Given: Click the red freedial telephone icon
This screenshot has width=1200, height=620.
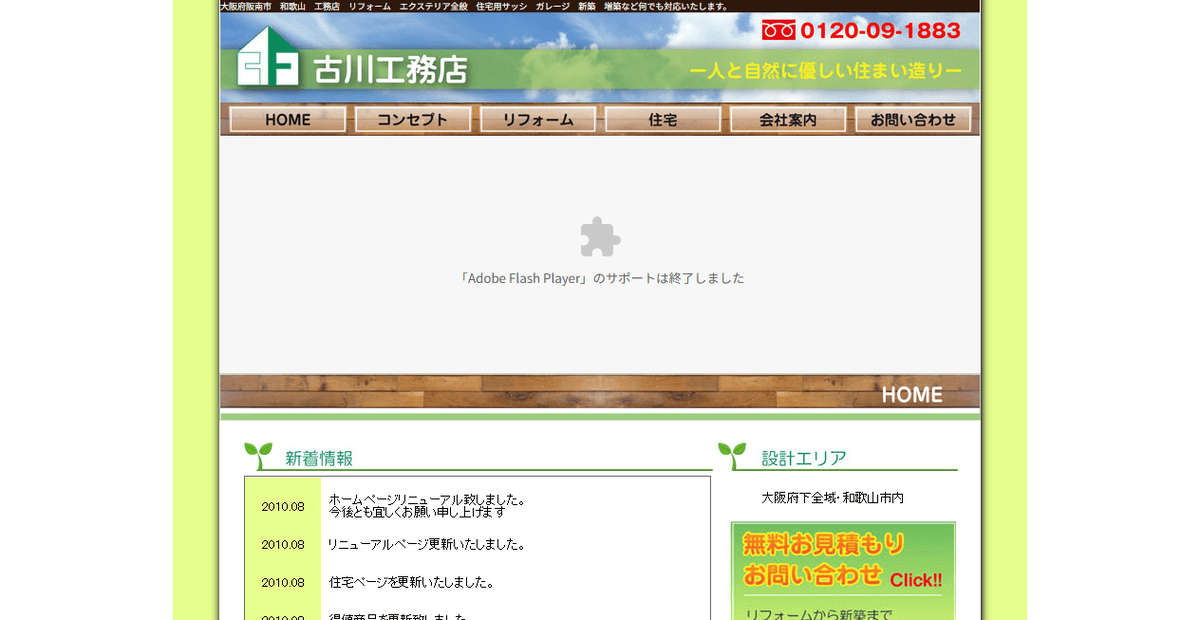Looking at the screenshot, I should [778, 29].
